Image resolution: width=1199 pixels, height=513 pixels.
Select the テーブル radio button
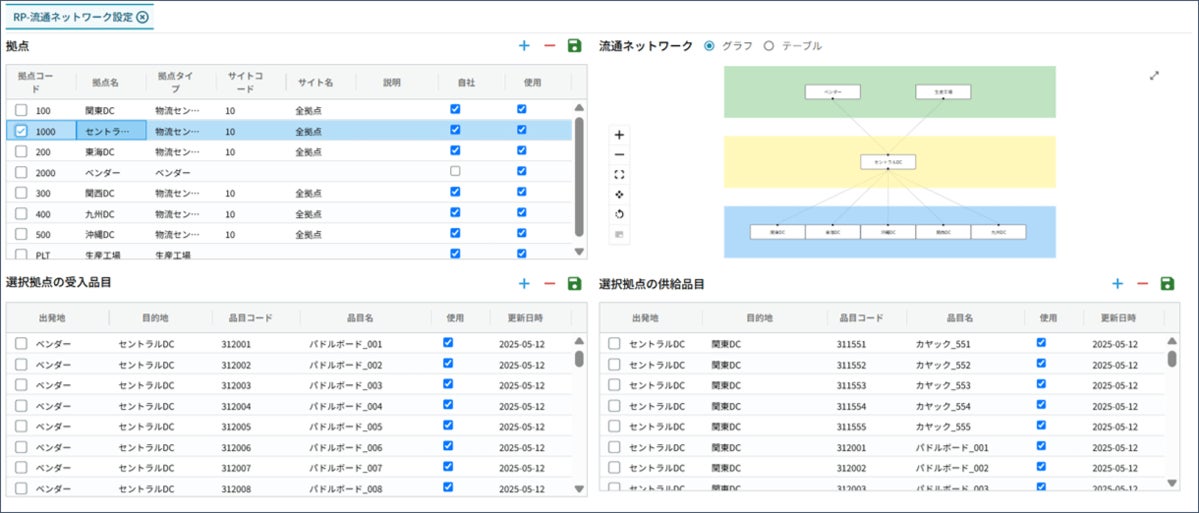769,46
